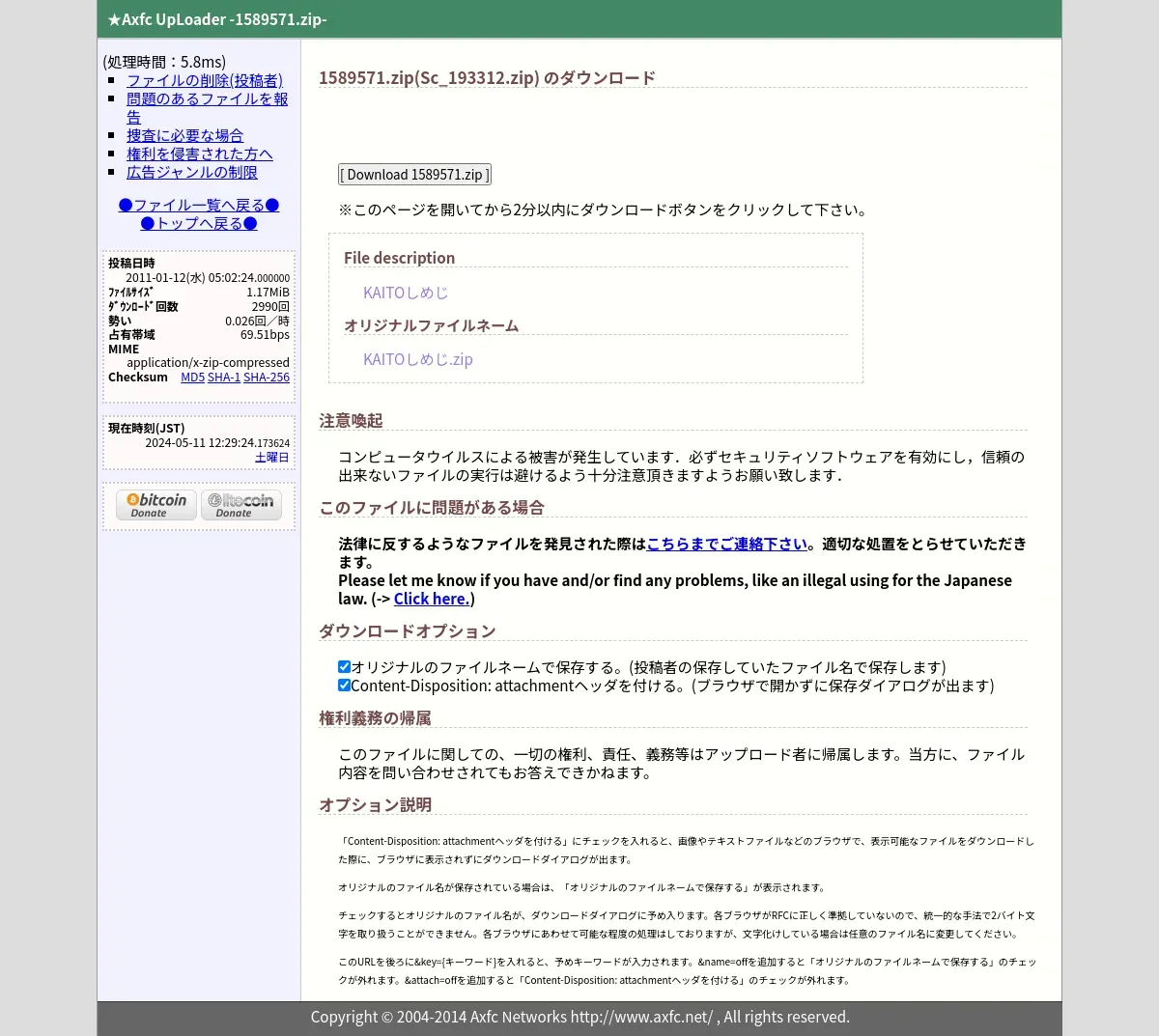
Task: Toggle save with original file name checkbox
Action: tap(344, 666)
